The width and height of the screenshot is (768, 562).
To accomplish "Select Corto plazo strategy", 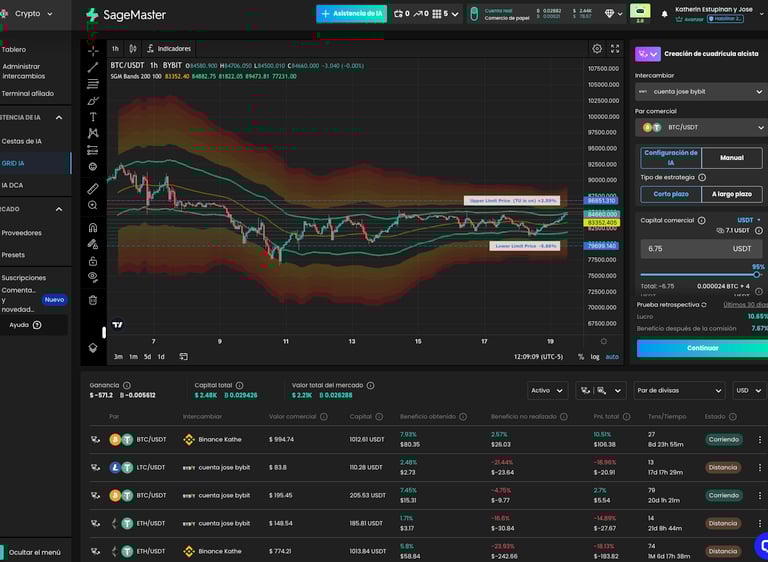I will pos(671,194).
